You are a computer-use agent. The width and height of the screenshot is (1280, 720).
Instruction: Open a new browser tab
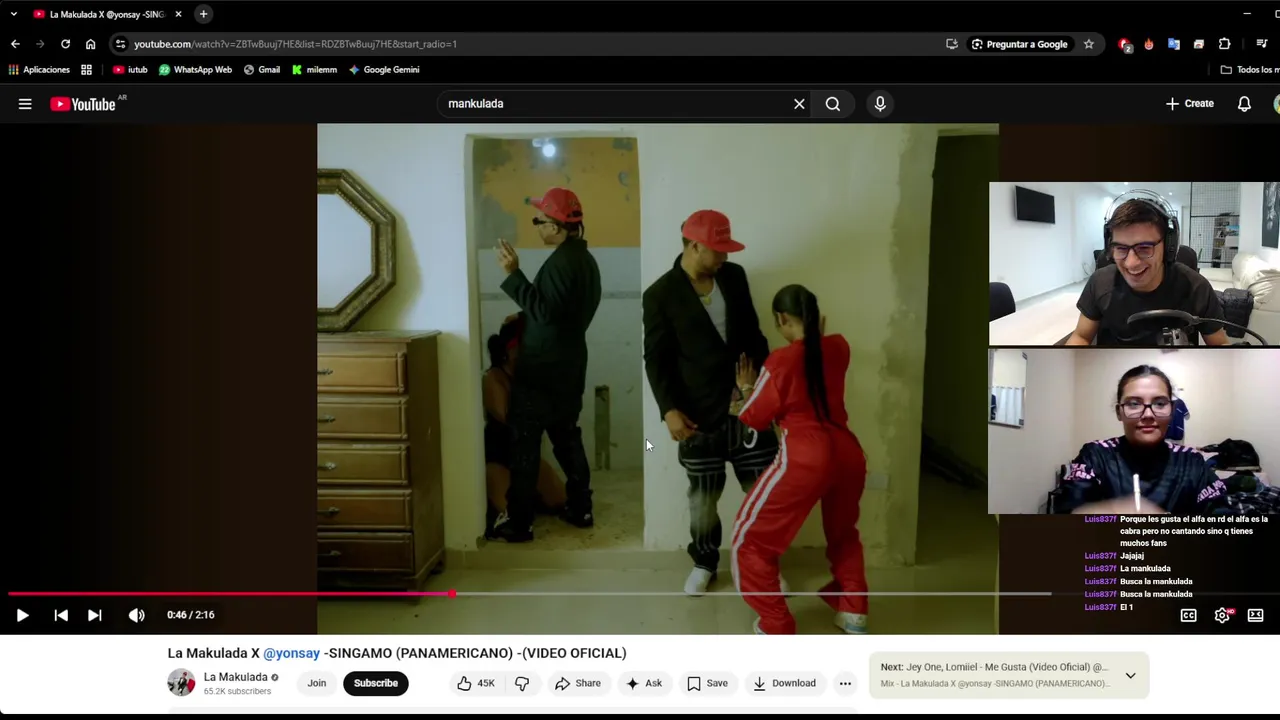click(203, 14)
